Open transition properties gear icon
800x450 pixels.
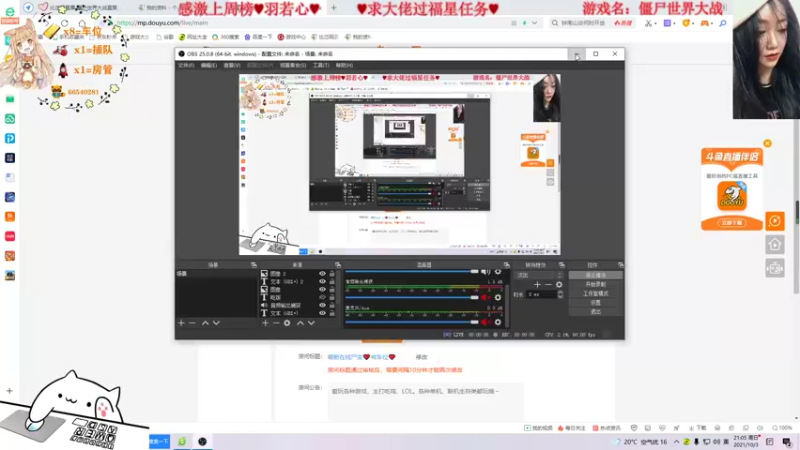(x=559, y=285)
